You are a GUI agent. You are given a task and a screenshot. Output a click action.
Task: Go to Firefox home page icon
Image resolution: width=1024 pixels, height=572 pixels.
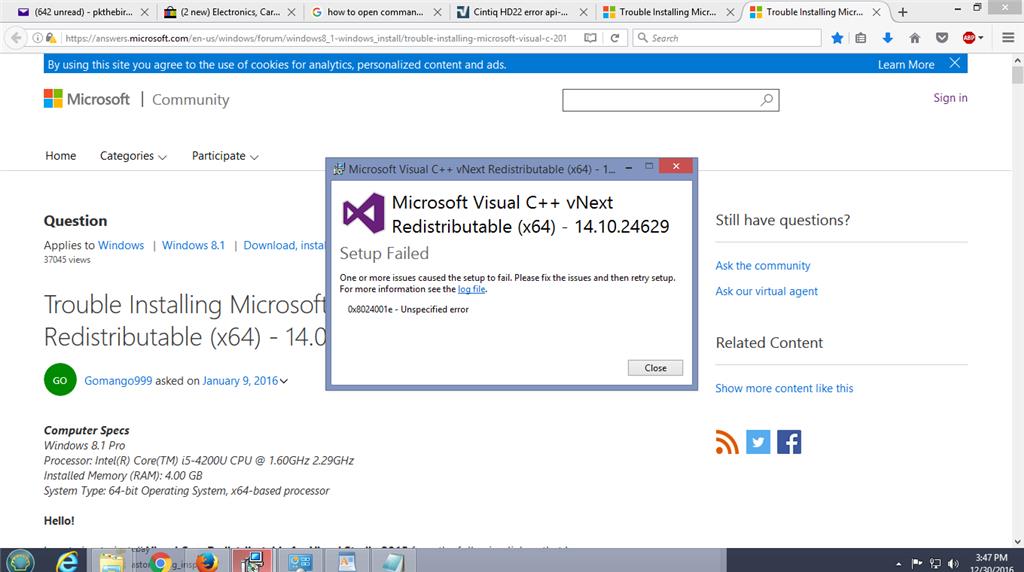(x=914, y=38)
